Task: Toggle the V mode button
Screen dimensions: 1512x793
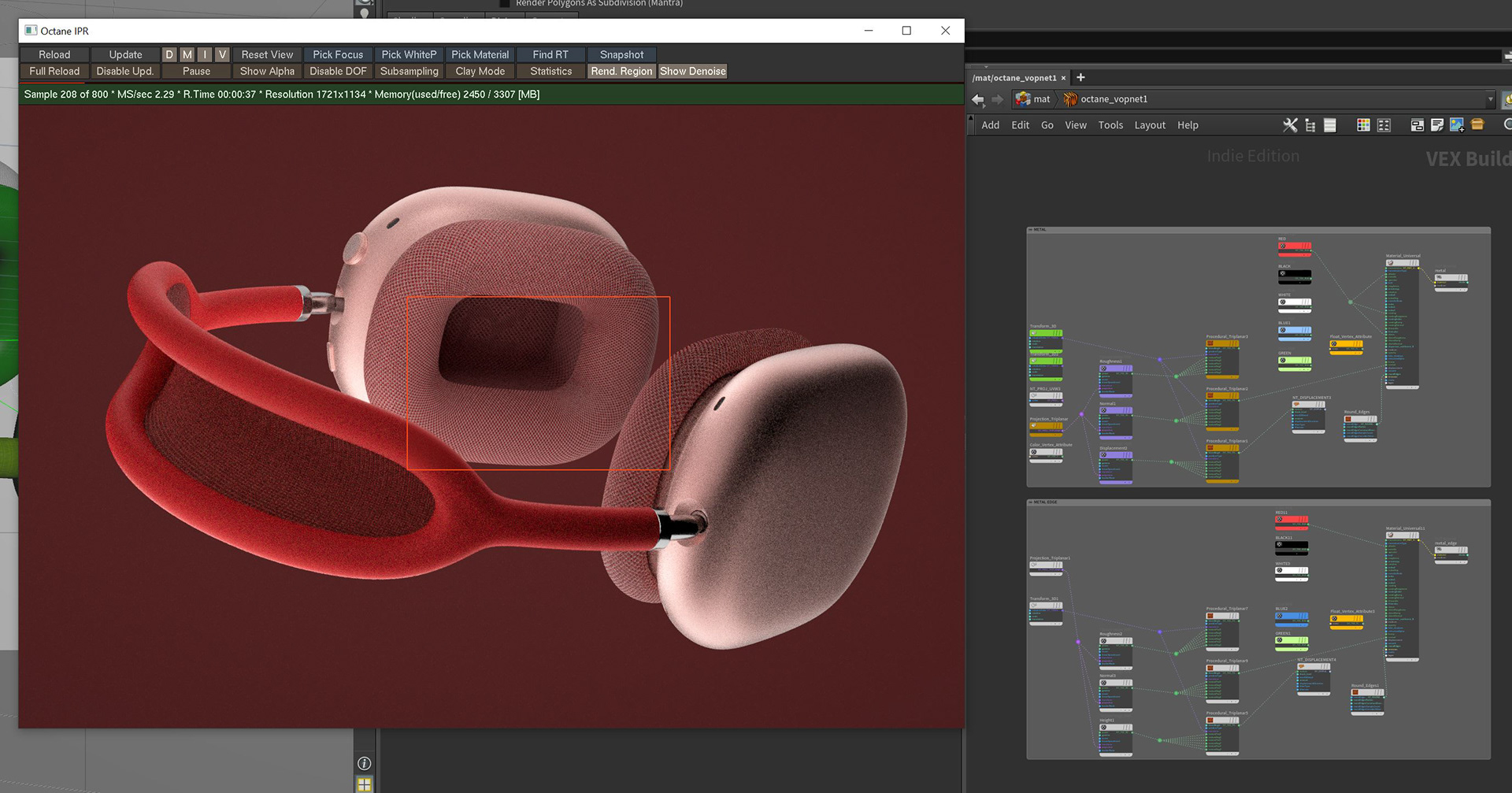Action: click(x=223, y=54)
